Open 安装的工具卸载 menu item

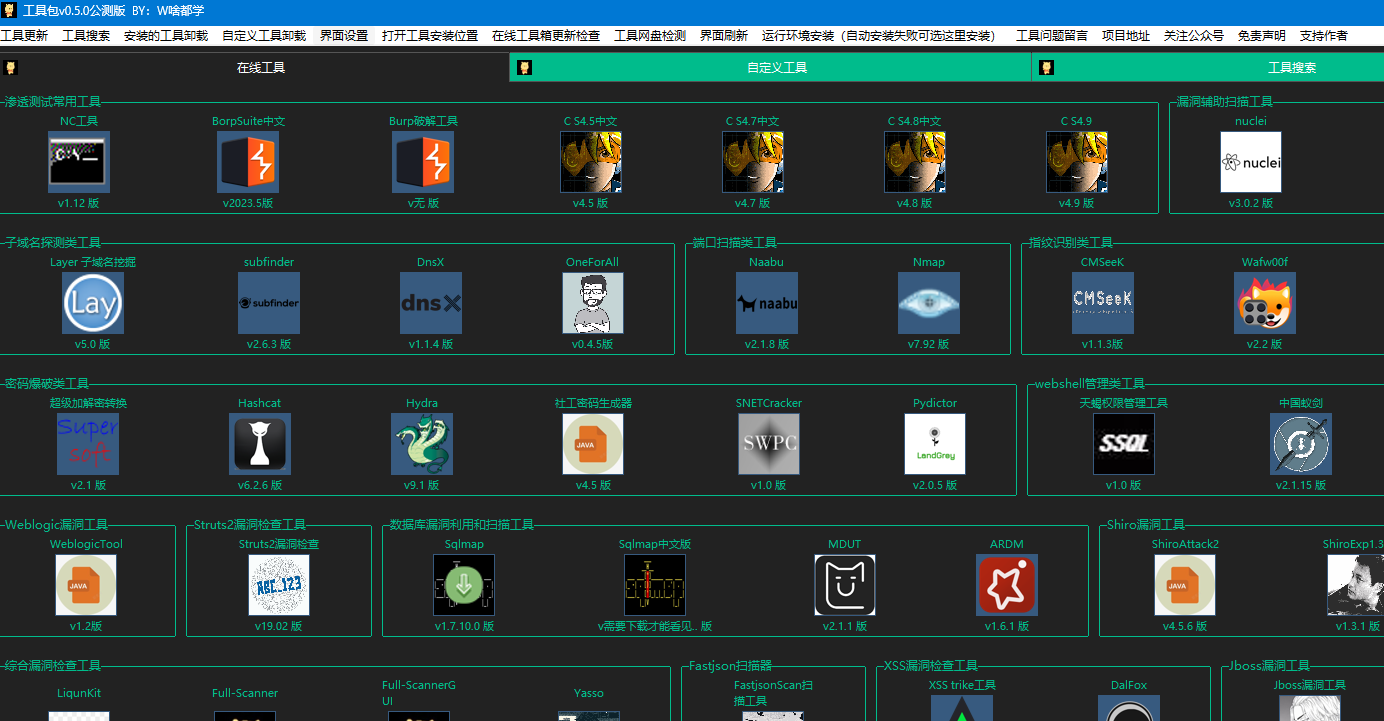(166, 35)
